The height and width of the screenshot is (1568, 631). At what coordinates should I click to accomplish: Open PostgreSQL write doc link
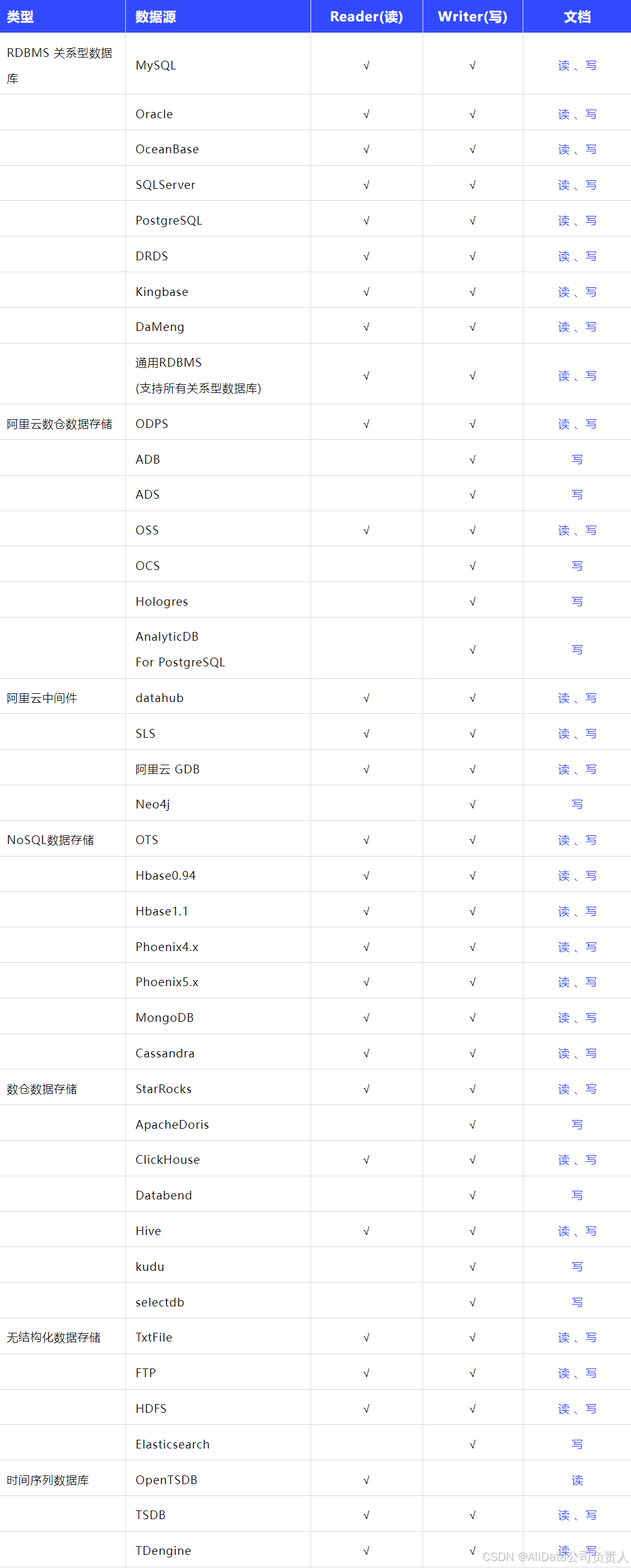[x=591, y=221]
